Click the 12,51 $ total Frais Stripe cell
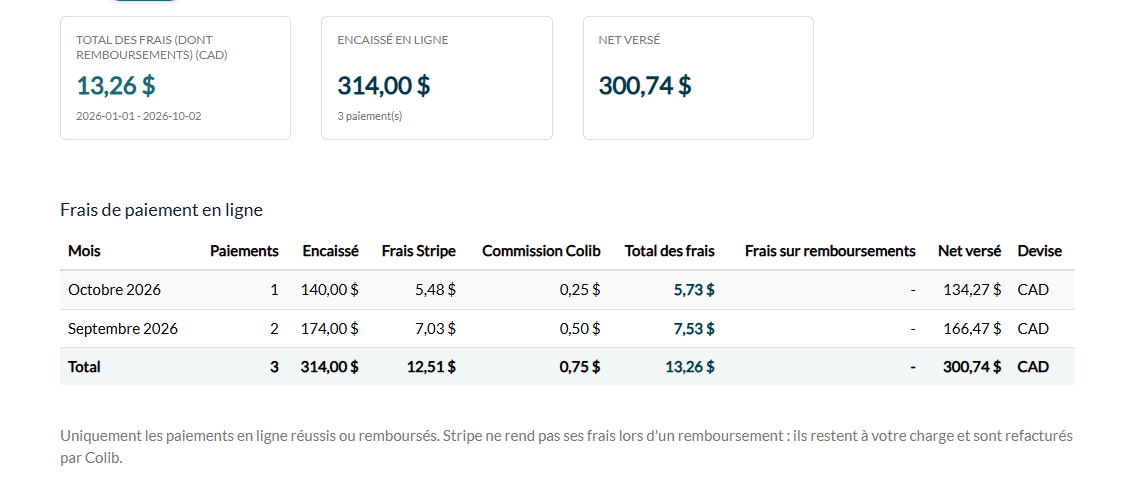The height and width of the screenshot is (484, 1135). pos(431,367)
